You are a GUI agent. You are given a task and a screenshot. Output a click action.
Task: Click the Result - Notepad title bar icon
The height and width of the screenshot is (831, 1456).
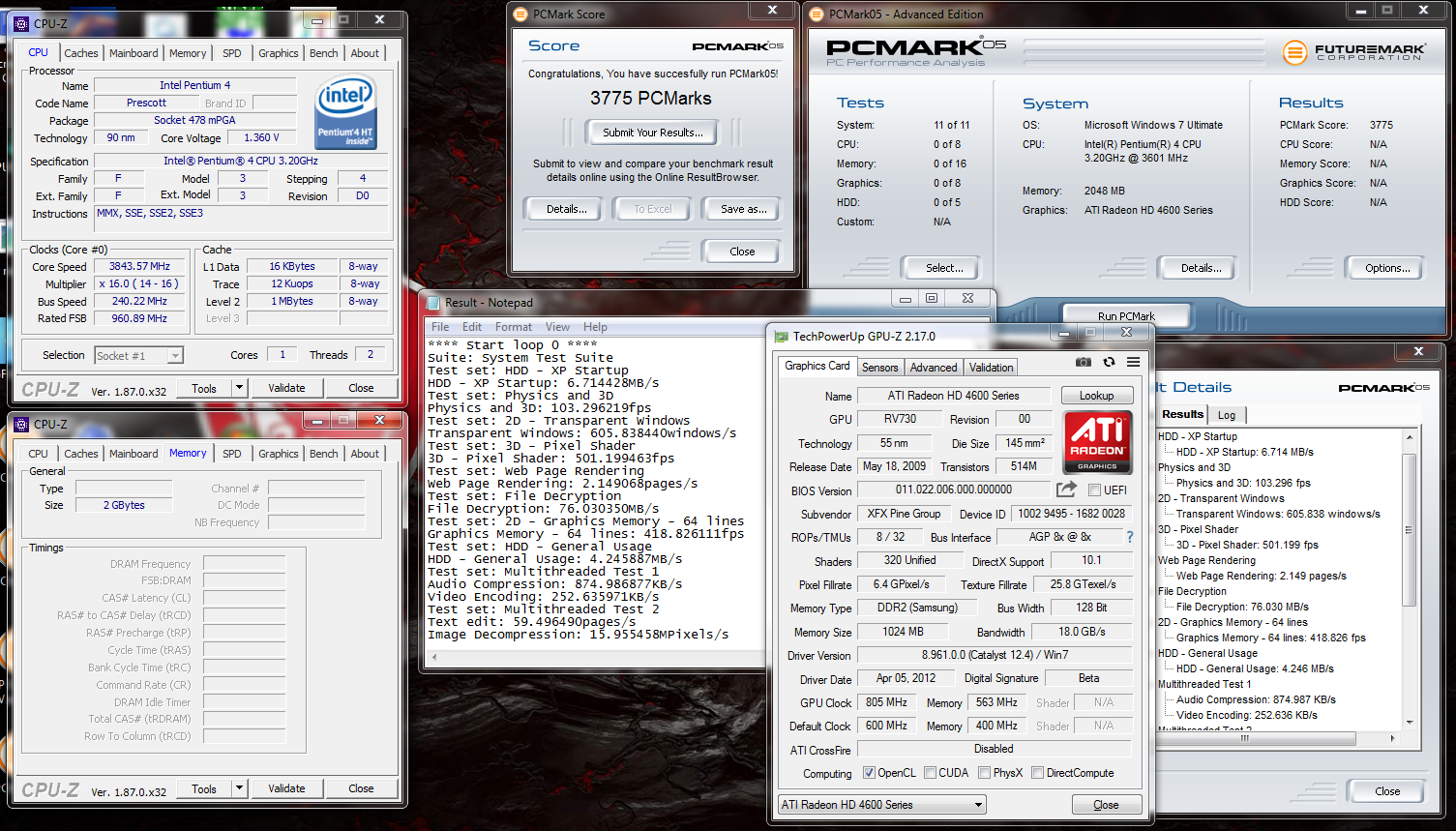coord(432,302)
